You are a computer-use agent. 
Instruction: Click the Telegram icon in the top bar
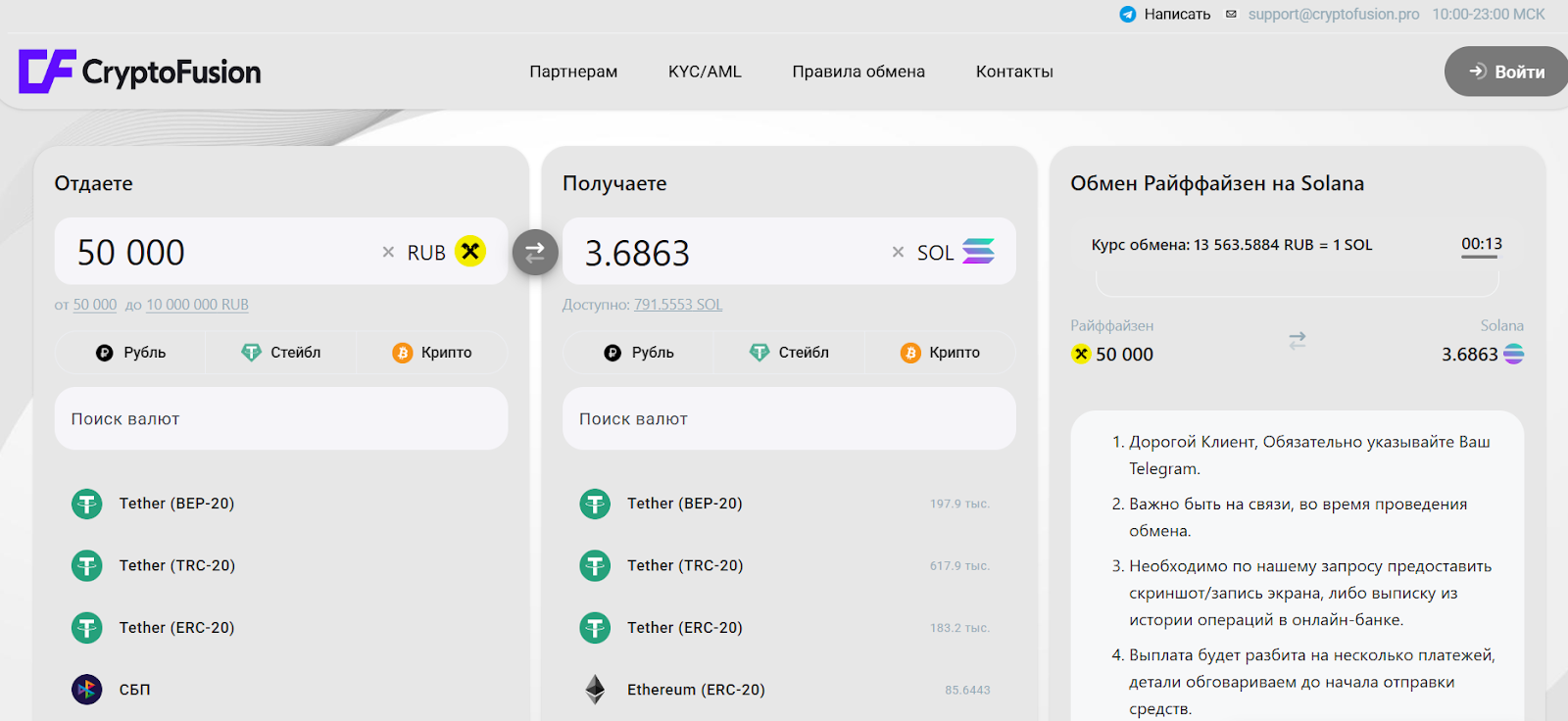[1128, 15]
